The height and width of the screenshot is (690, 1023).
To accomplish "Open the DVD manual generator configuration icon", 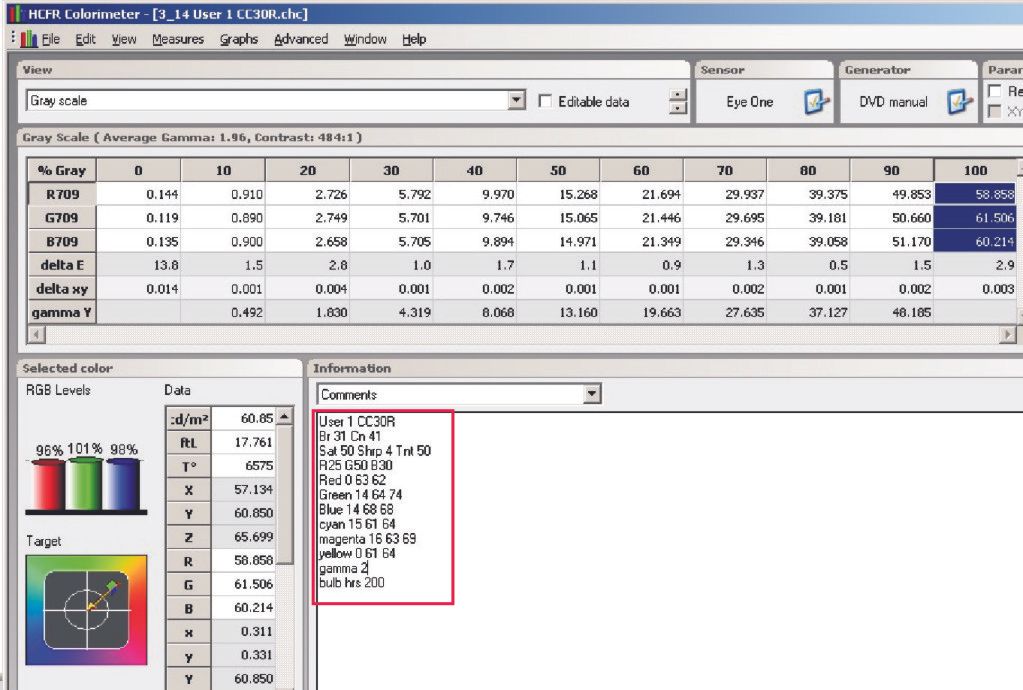I will pyautogui.click(x=958, y=102).
